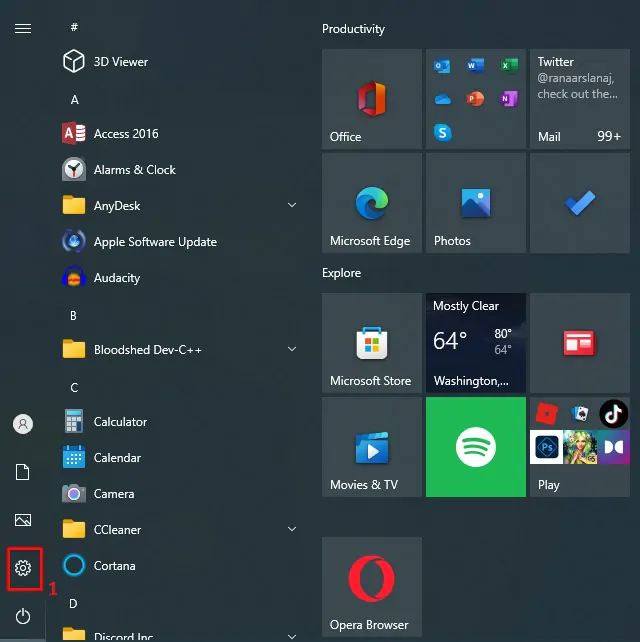
Task: Launch Access 2016
Action: [x=179, y=133]
